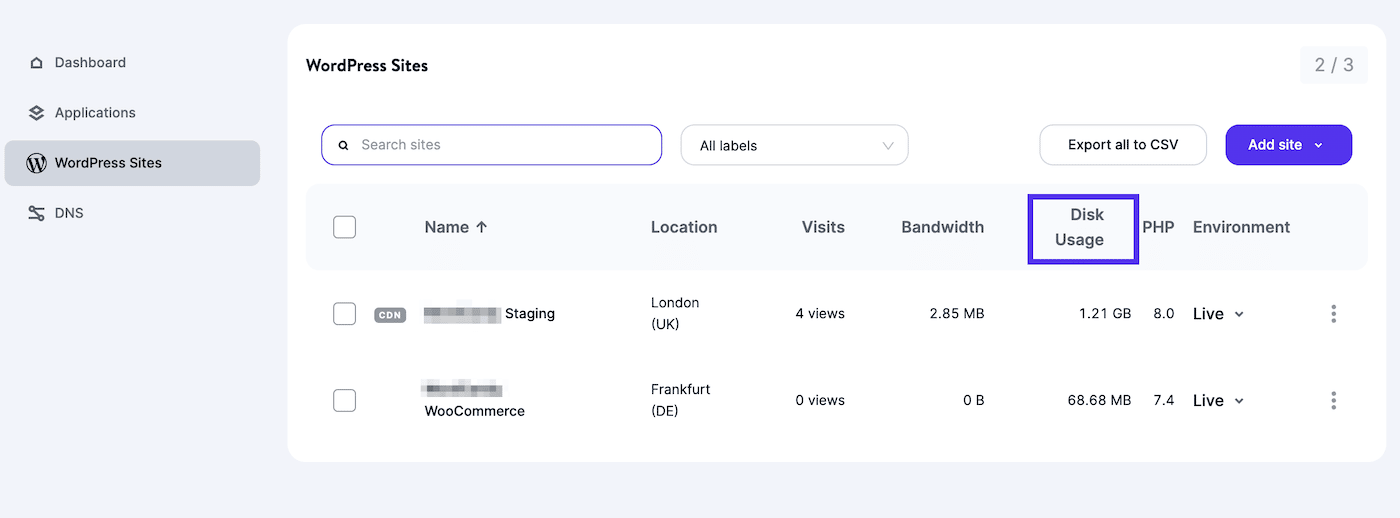
Task: Click the 68.68 MB disk usage value
Action: 1099,400
